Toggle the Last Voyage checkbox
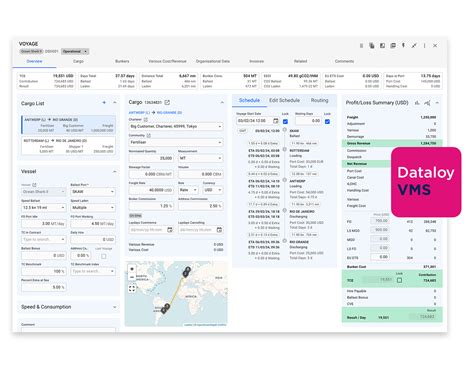This screenshot has height=370, width=474. tap(104, 256)
